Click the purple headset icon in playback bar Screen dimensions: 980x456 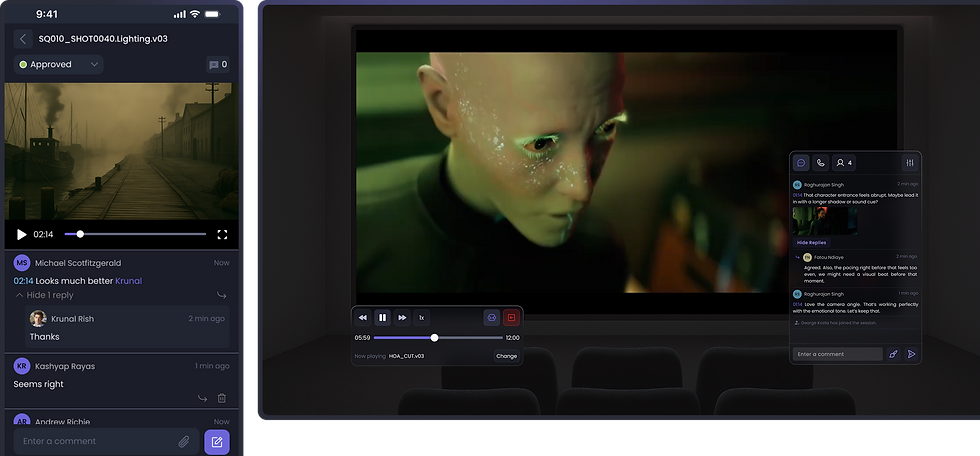(x=492, y=317)
